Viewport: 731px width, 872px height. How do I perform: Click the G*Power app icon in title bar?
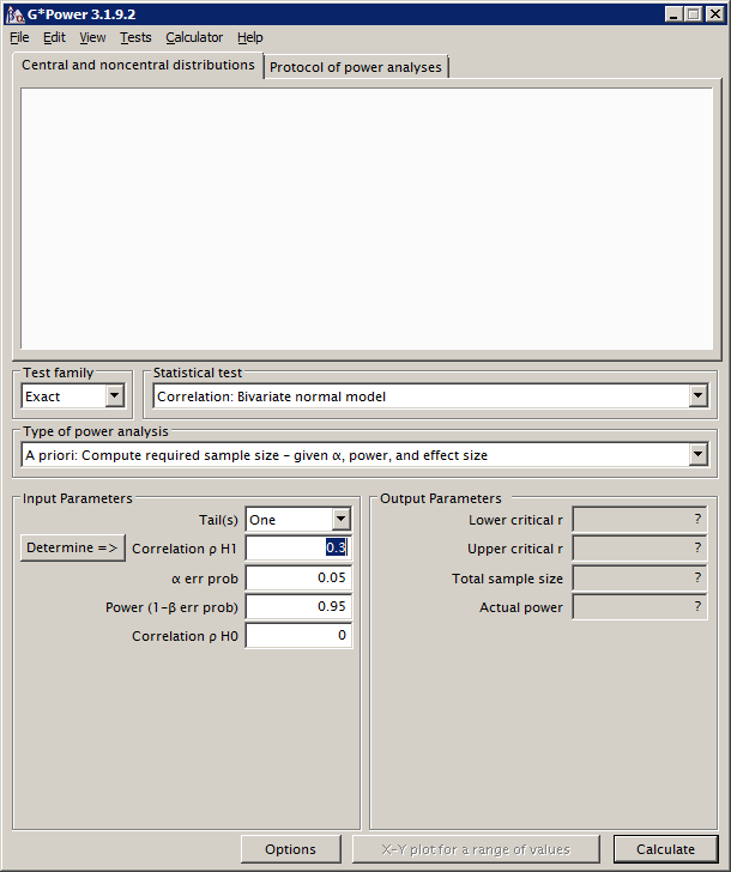coord(15,14)
